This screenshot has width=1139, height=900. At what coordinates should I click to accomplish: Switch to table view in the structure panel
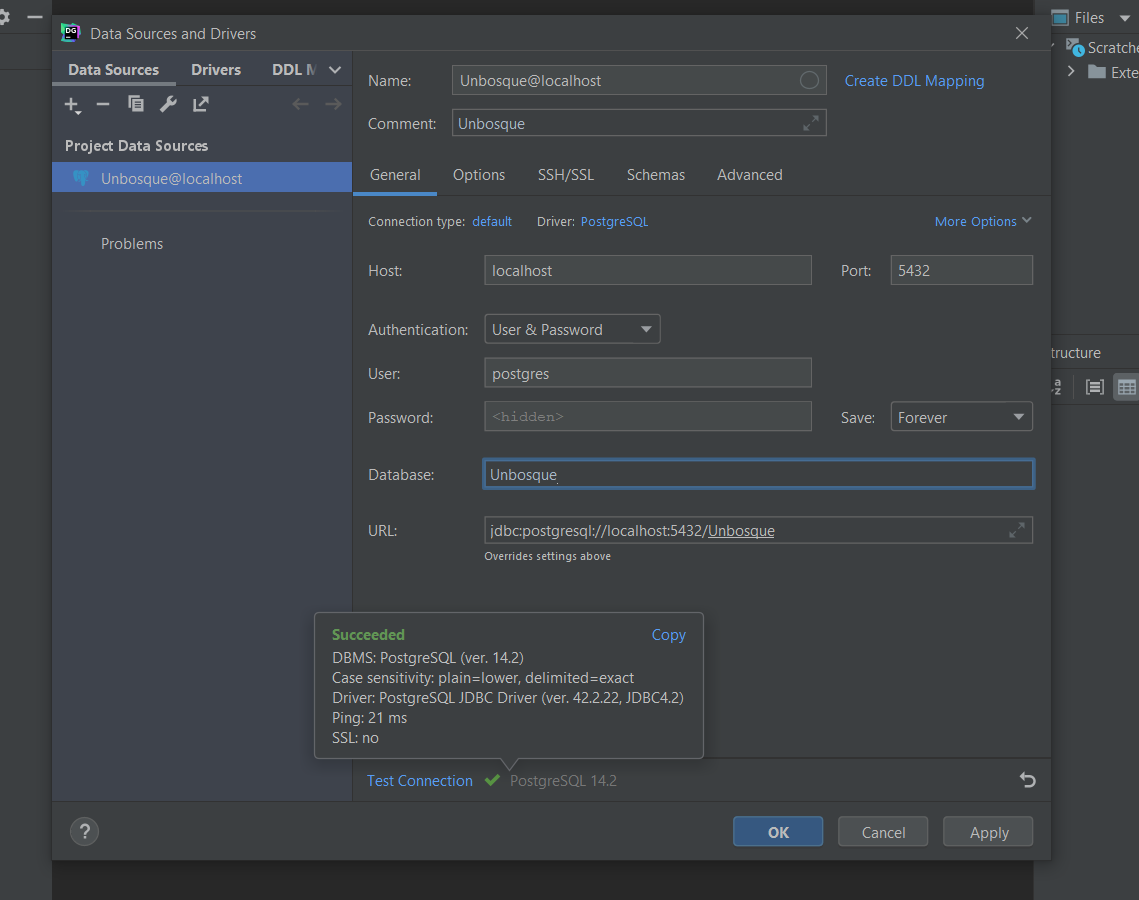(1126, 387)
